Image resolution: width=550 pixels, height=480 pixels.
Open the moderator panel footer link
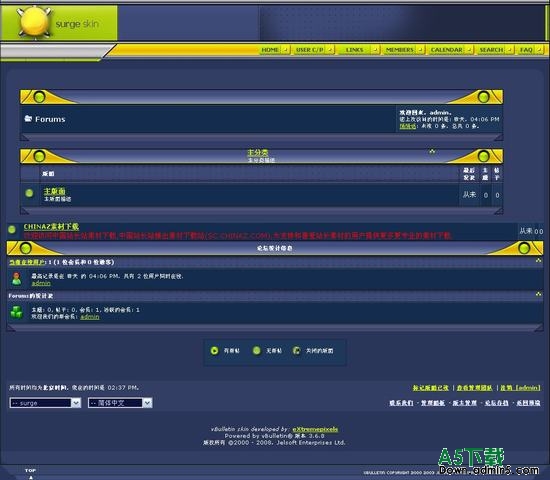(464, 403)
